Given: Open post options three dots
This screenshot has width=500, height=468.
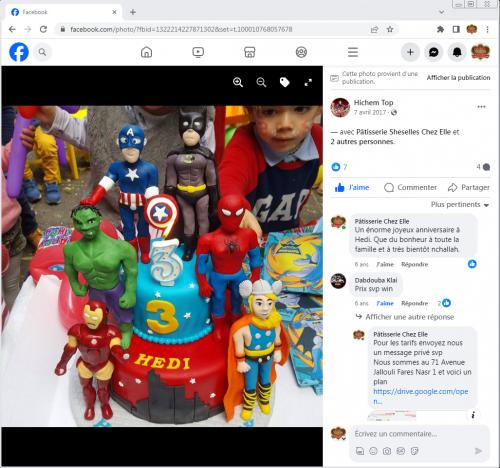Looking at the screenshot, I should (x=481, y=107).
